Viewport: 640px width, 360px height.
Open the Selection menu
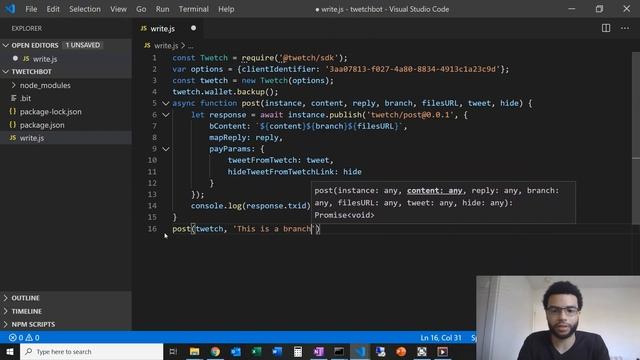click(84, 9)
